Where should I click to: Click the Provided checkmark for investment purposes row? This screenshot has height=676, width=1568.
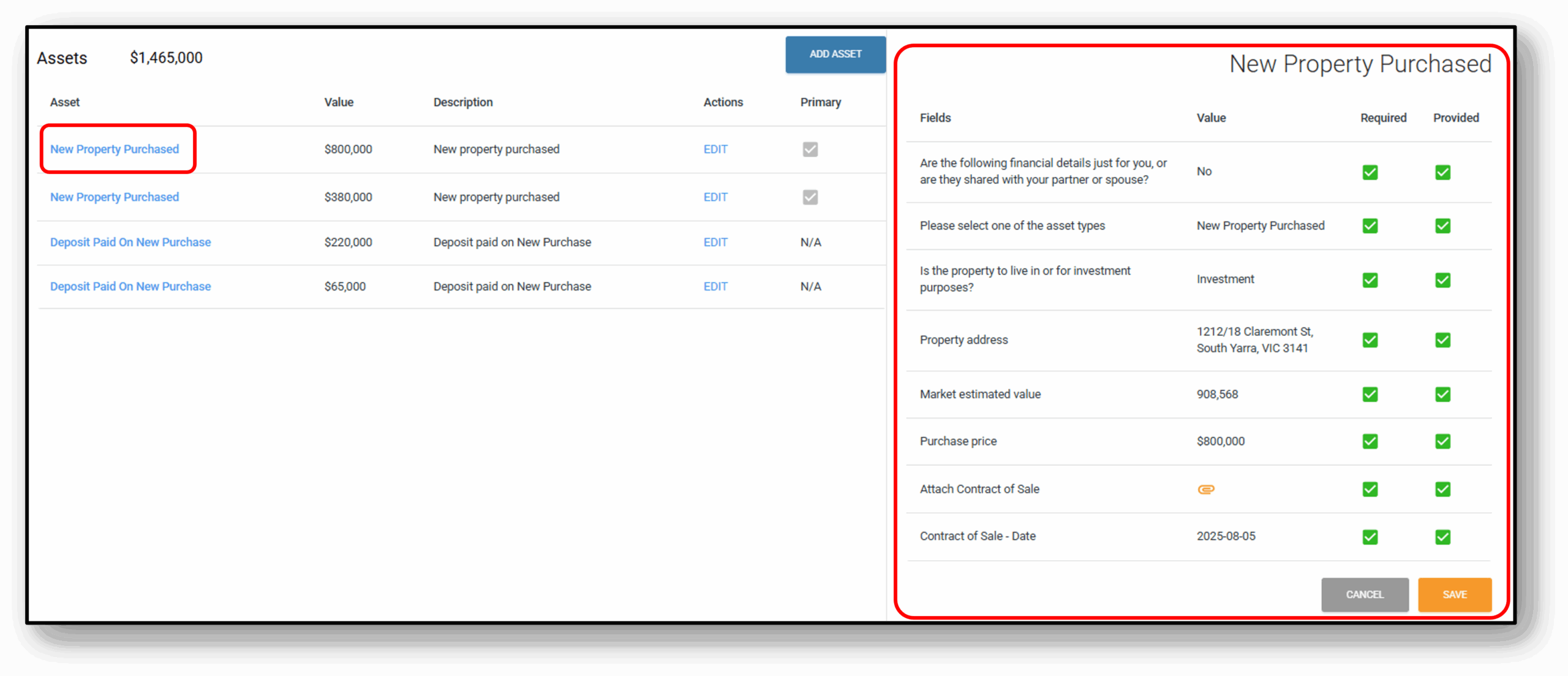click(1442, 280)
